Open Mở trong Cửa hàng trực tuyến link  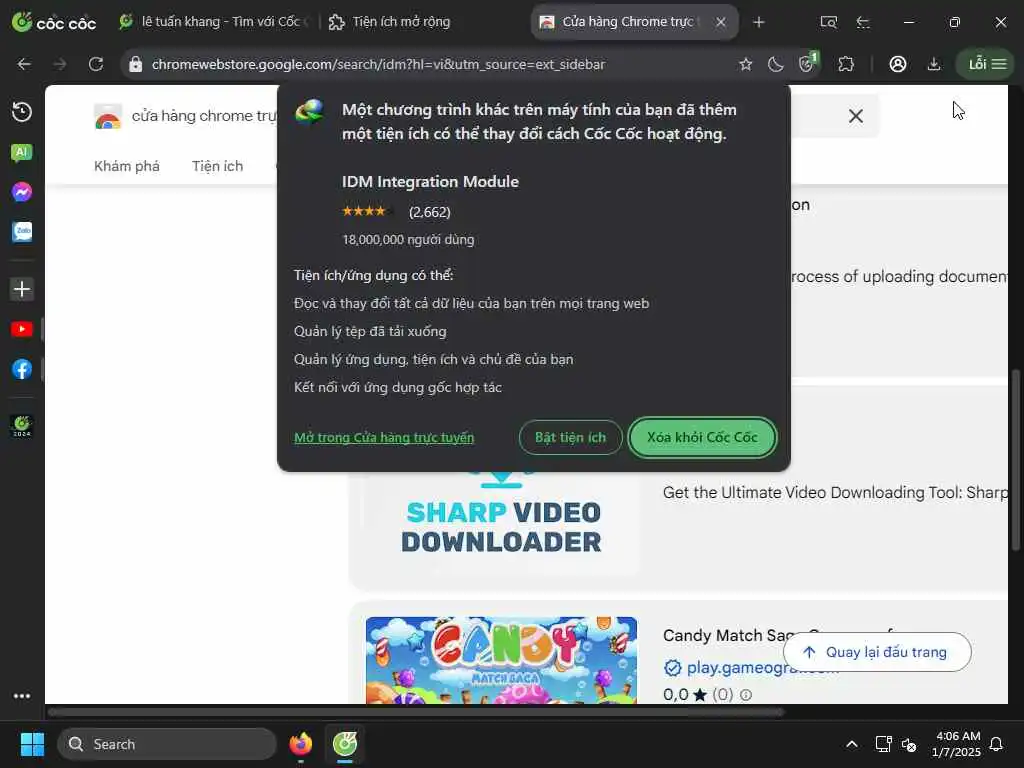pyautogui.click(x=384, y=438)
